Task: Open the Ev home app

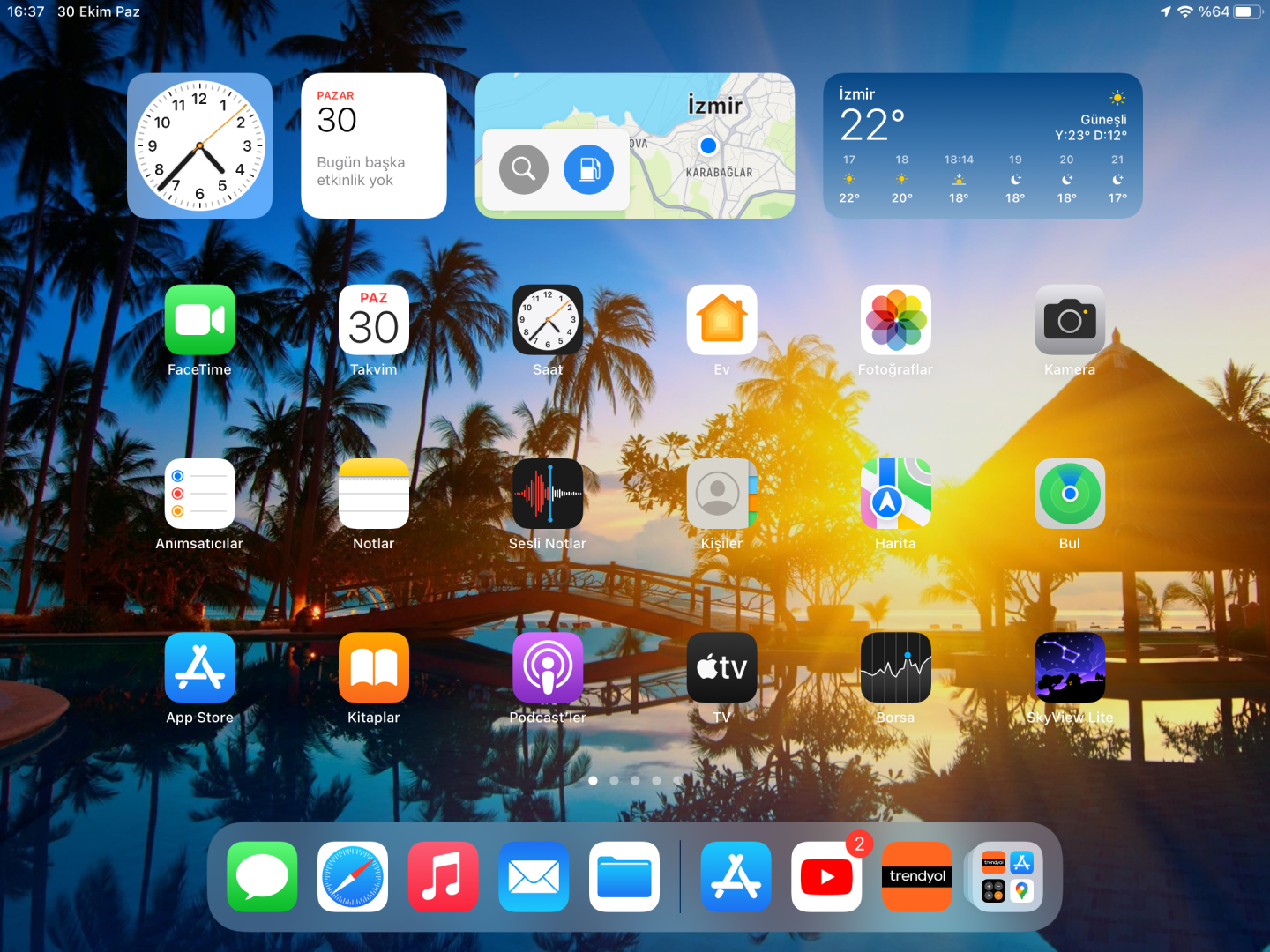Action: (722, 320)
